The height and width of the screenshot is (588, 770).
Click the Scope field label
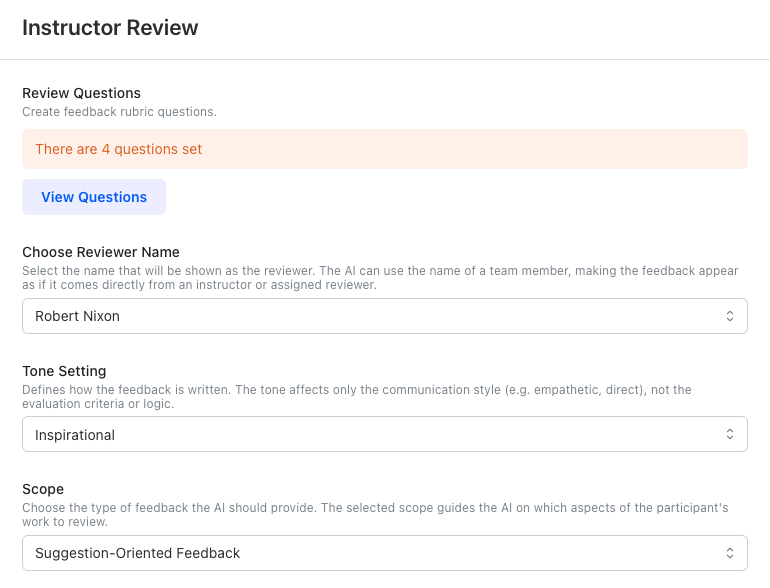[x=43, y=489]
